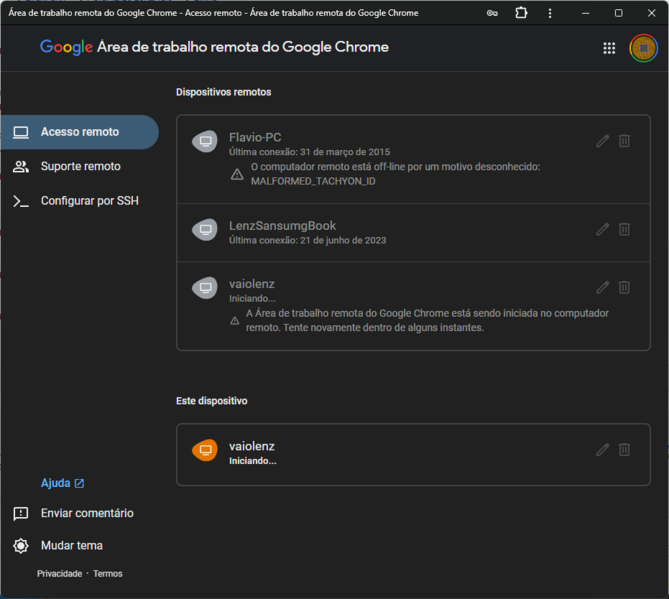Viewport: 669px width, 599px height.
Task: Click the terminal icon beside Configurar por SSH
Action: (20, 201)
